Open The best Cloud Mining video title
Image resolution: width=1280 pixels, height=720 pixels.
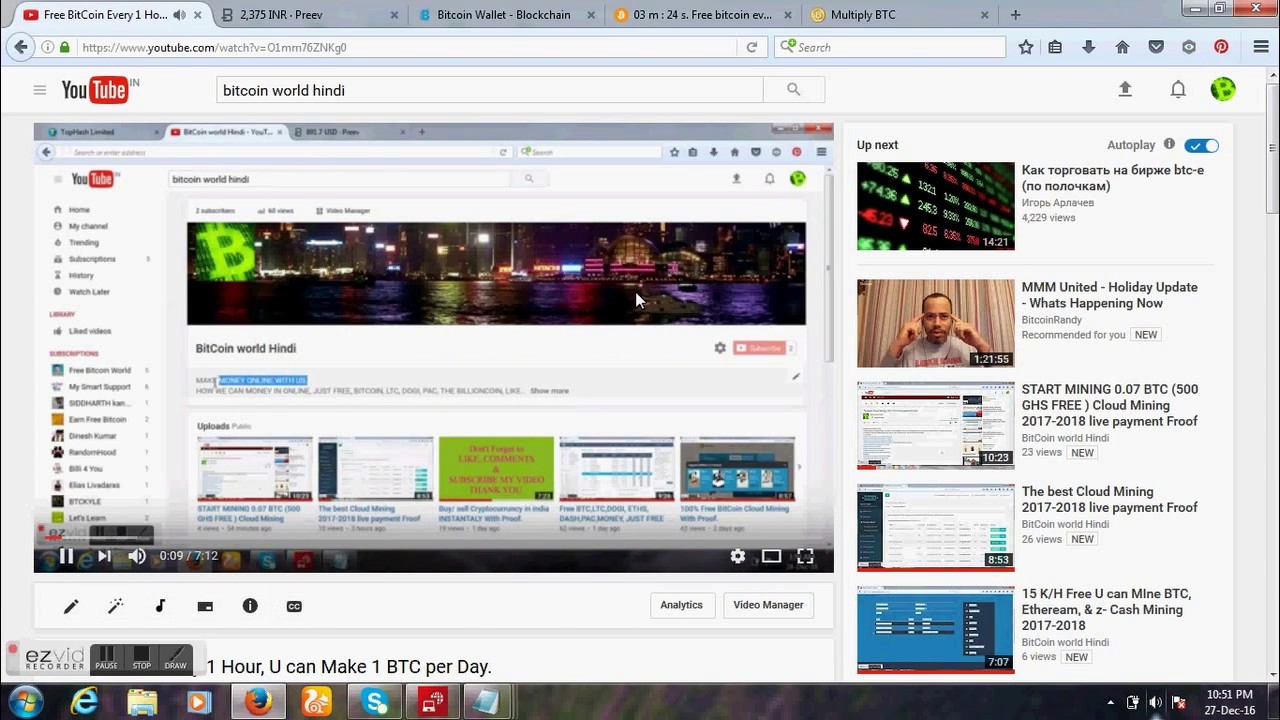(1109, 499)
